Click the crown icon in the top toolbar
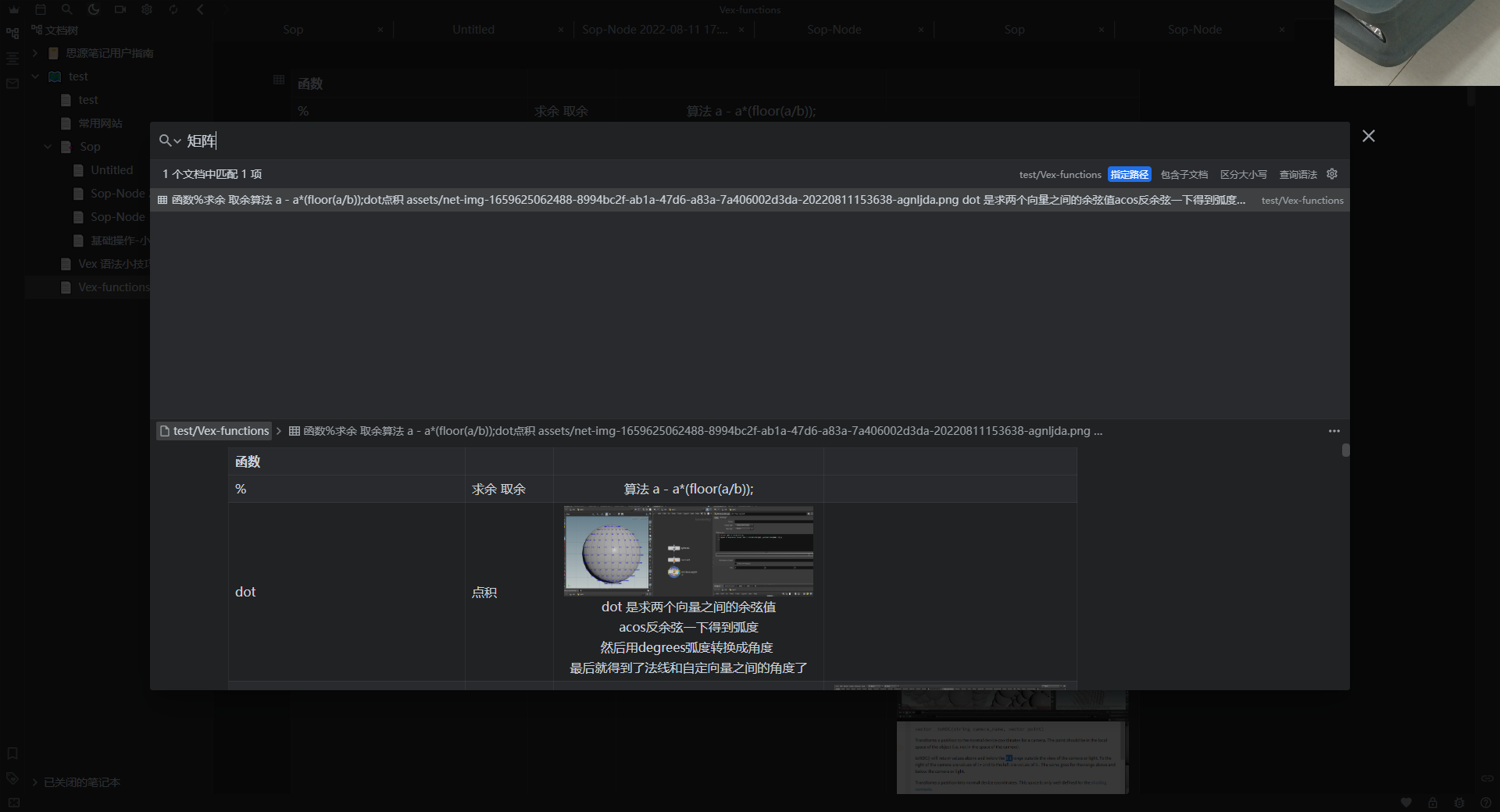Image resolution: width=1500 pixels, height=812 pixels. tap(14, 9)
